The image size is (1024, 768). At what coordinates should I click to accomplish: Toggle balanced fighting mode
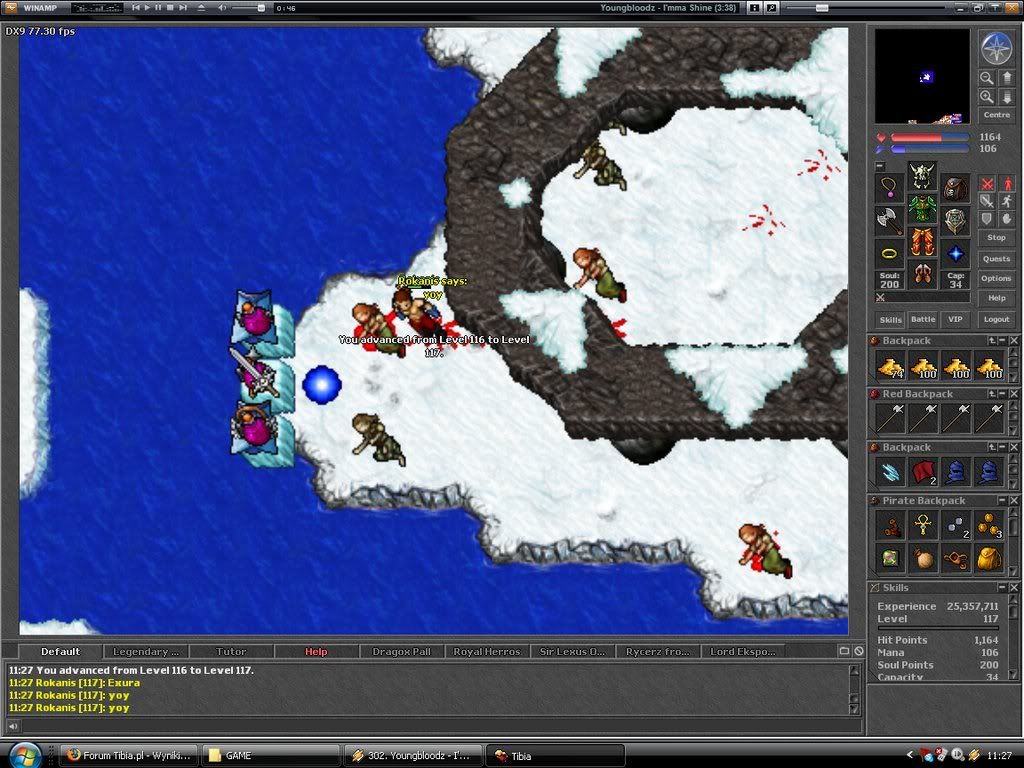coord(987,201)
